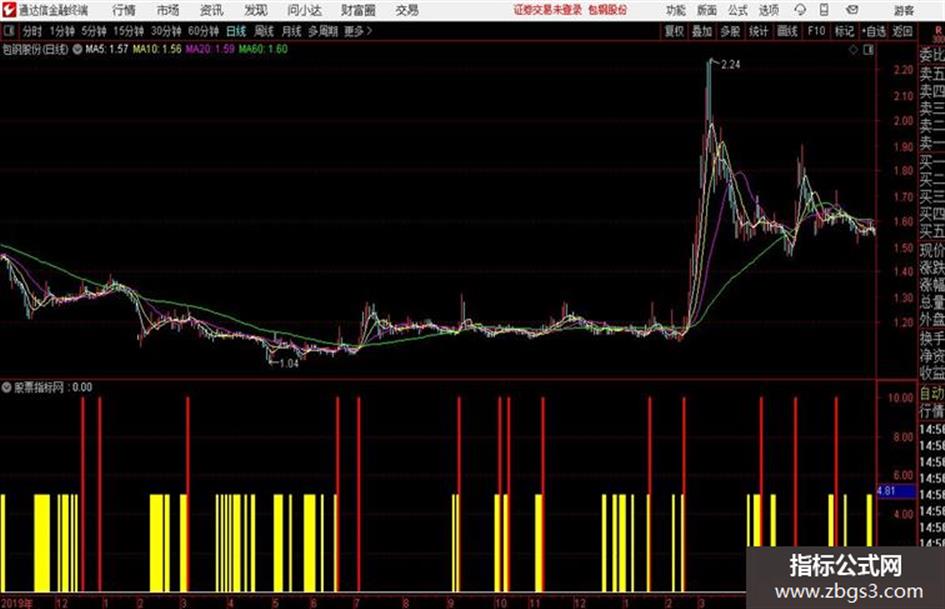The height and width of the screenshot is (609, 945).
Task: Open the 公式 menu
Action: click(x=738, y=10)
